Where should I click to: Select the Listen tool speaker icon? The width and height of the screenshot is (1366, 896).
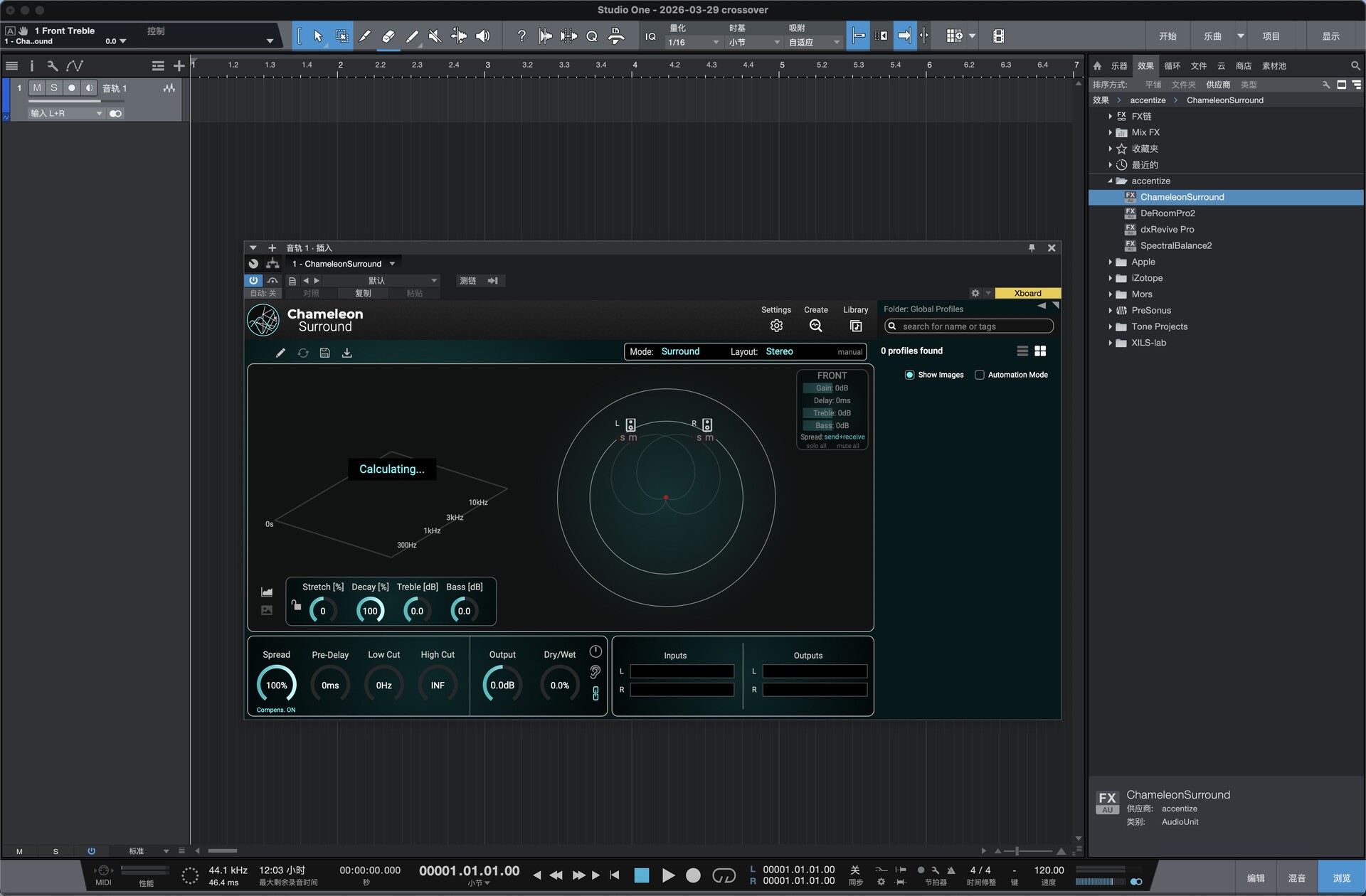pos(483,36)
